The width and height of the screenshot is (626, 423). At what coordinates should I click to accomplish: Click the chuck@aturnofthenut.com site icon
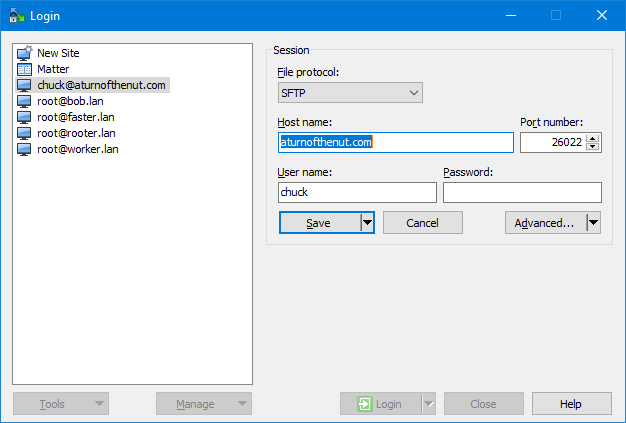(25, 85)
